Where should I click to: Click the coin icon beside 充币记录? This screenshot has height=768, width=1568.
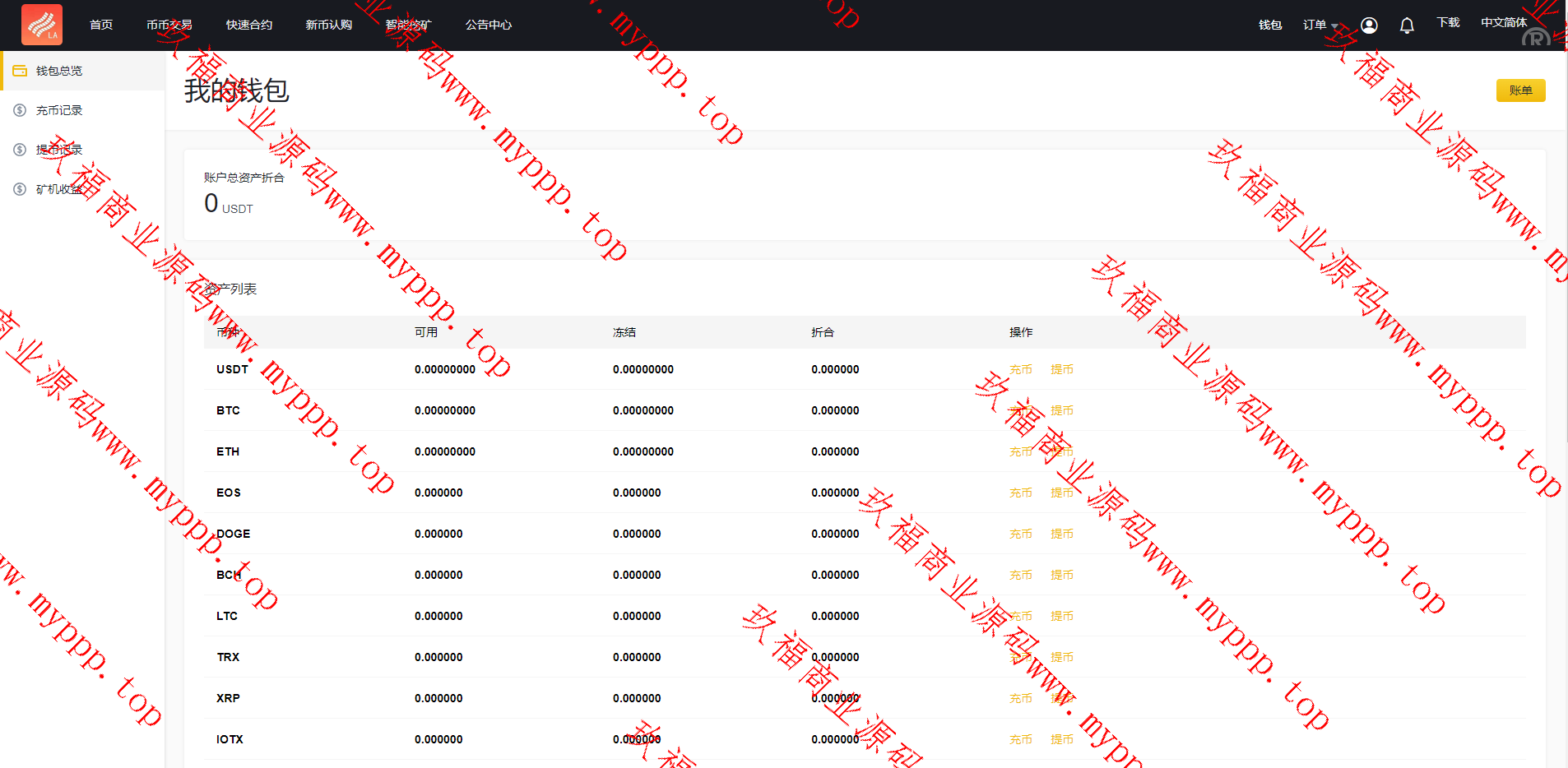[20, 110]
